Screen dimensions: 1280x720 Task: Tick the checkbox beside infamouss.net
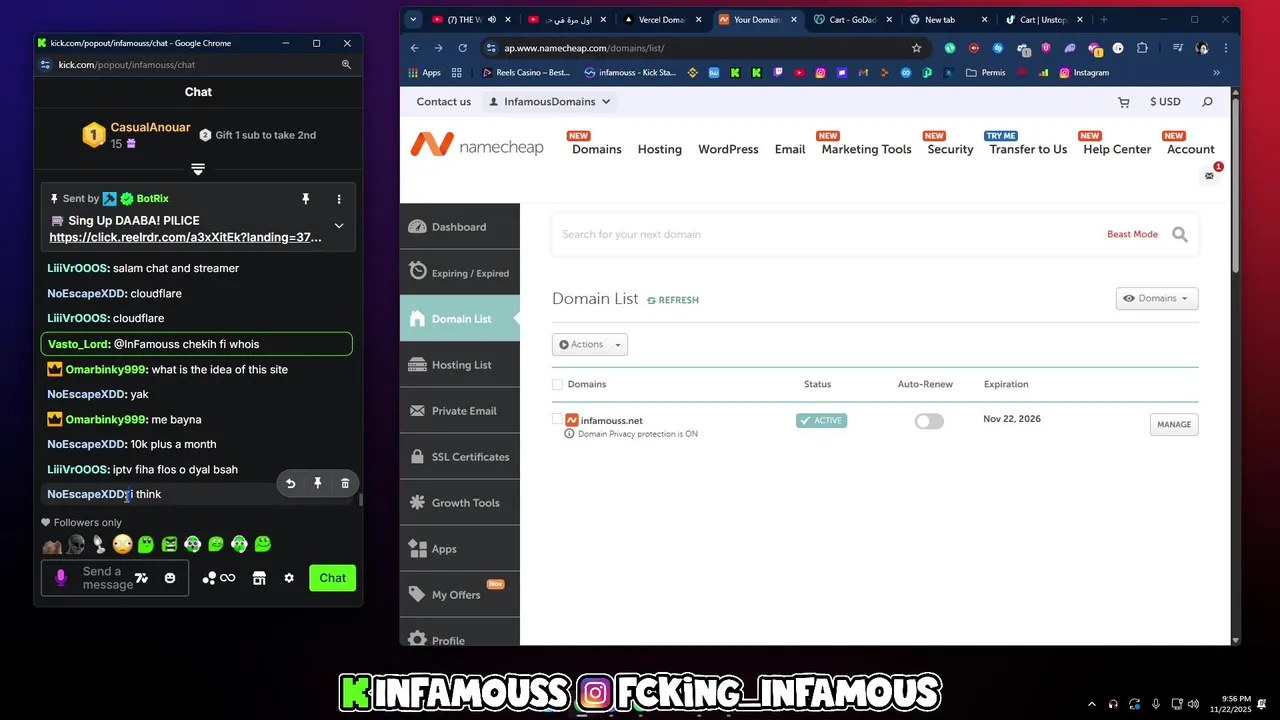[x=557, y=420]
